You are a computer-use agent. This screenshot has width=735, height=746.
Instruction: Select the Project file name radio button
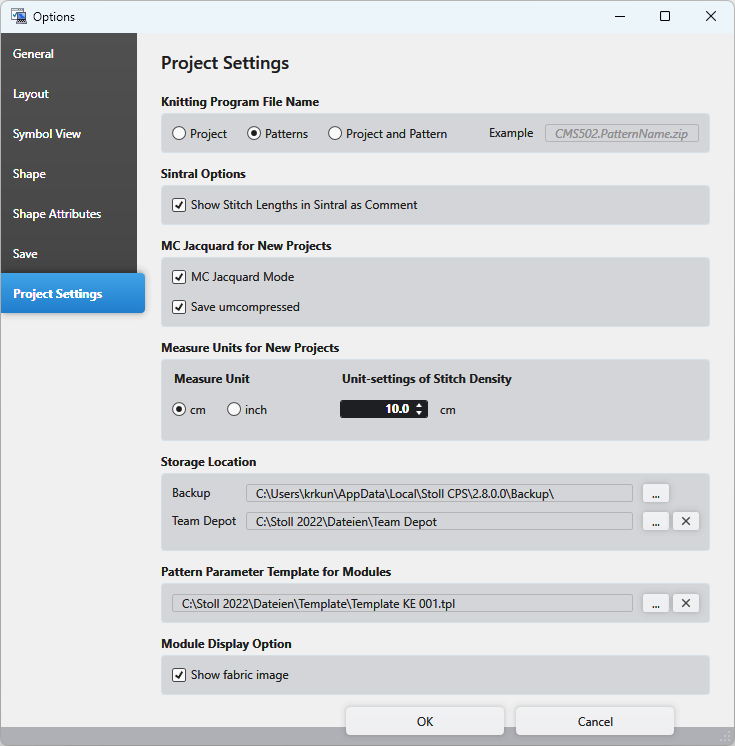click(179, 133)
